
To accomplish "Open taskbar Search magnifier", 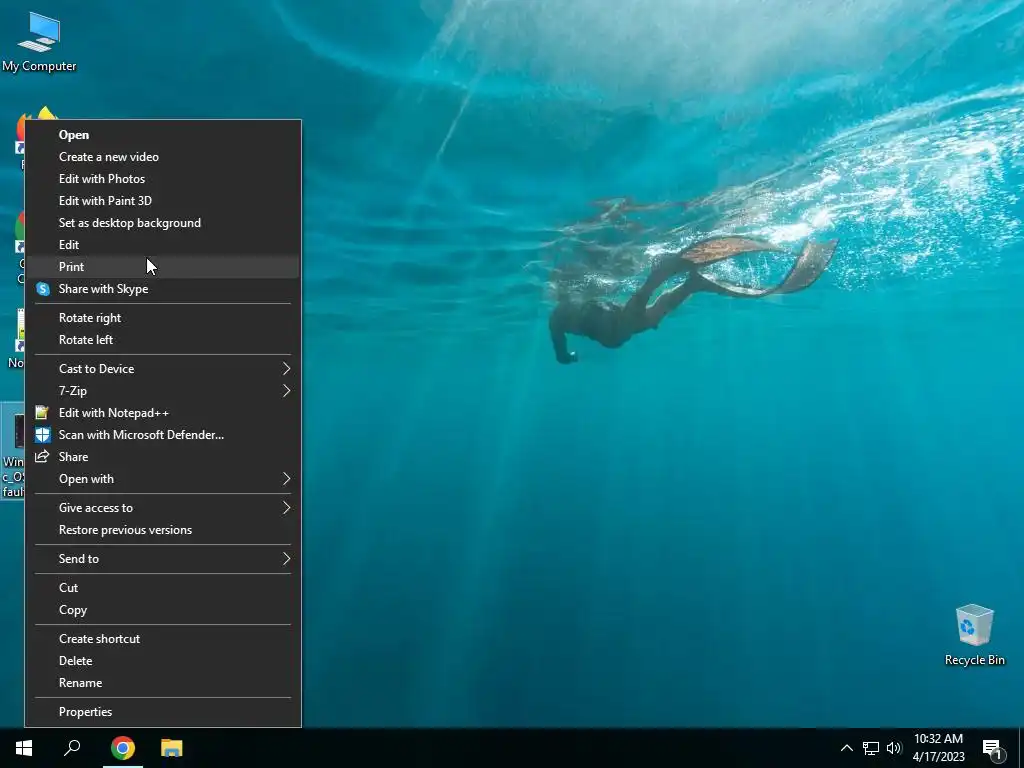I will [x=72, y=748].
